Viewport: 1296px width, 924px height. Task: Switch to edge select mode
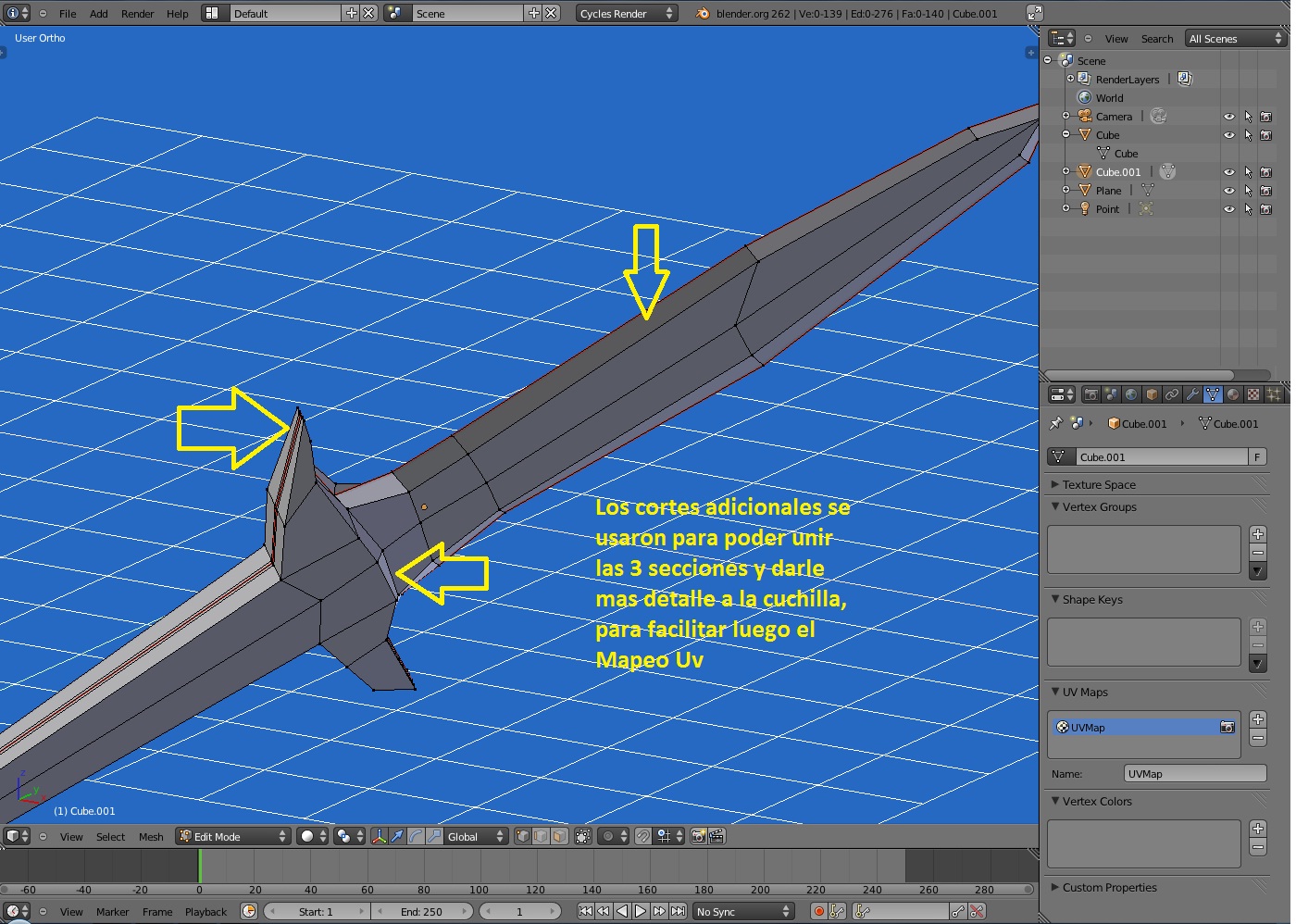(542, 836)
